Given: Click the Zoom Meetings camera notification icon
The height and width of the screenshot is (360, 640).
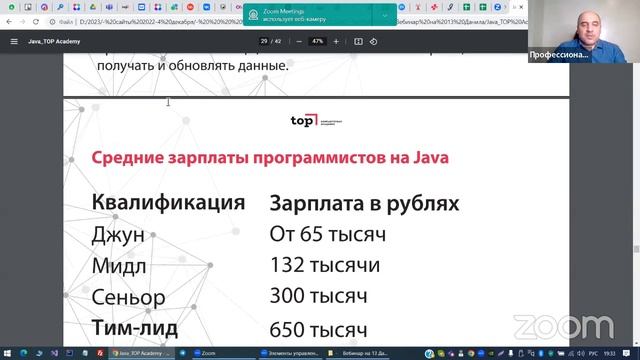Looking at the screenshot, I should pyautogui.click(x=253, y=15).
